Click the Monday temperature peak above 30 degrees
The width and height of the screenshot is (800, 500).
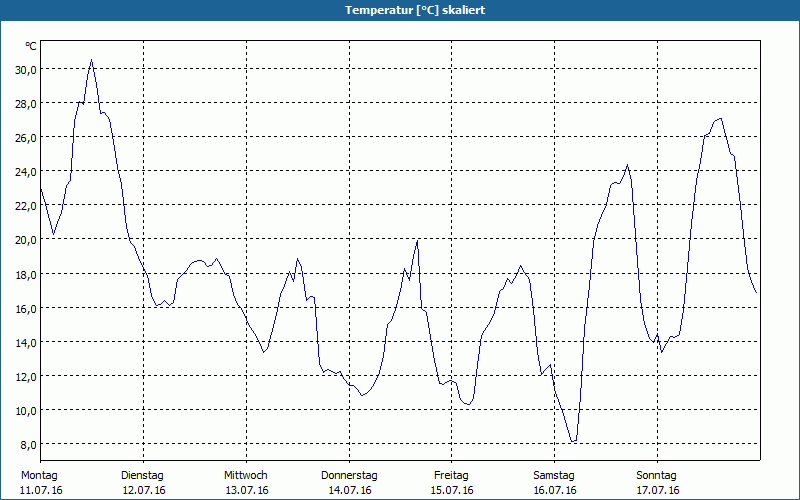click(91, 60)
